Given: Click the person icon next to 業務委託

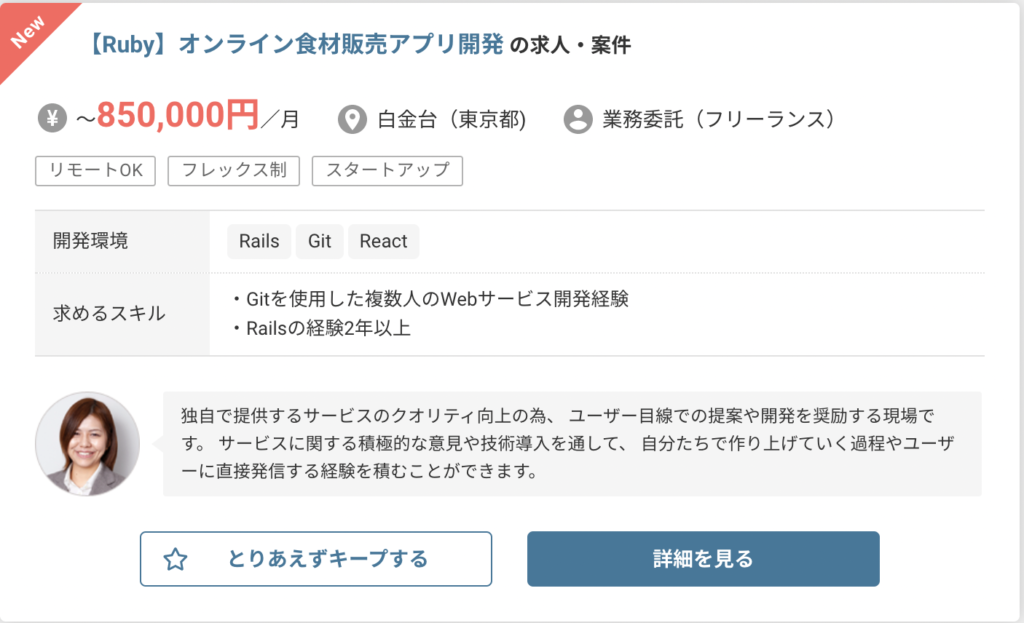Looking at the screenshot, I should [576, 118].
